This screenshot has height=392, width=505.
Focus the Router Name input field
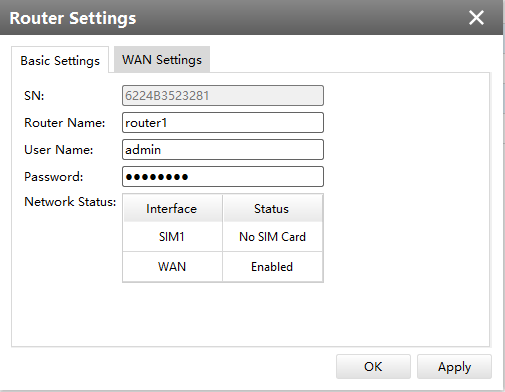[x=223, y=123]
